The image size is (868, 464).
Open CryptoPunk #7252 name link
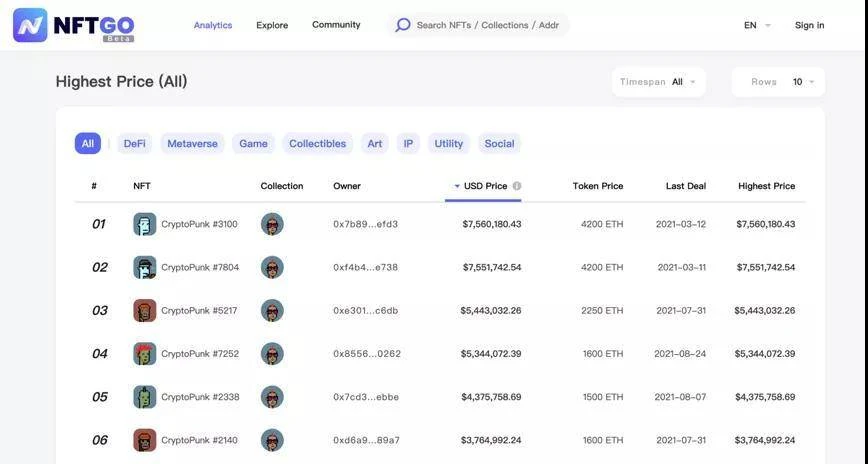[200, 354]
